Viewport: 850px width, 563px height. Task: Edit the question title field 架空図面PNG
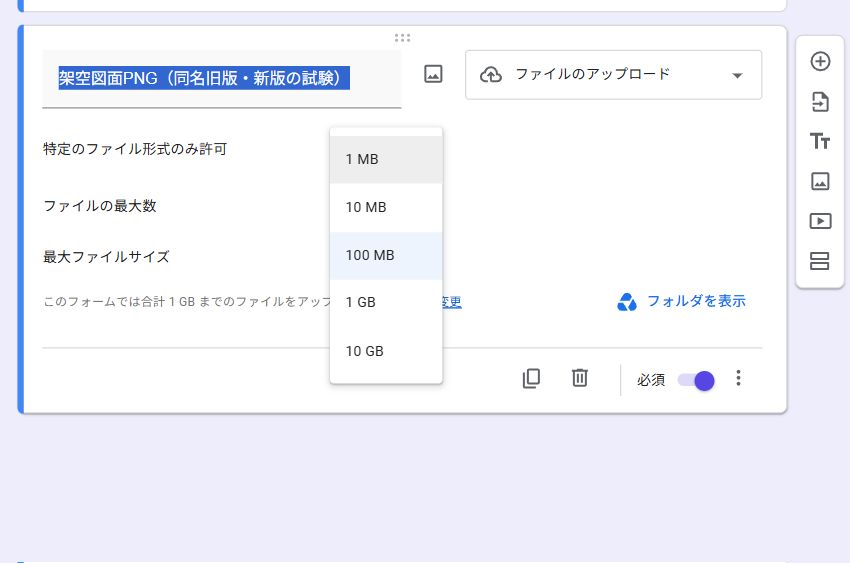222,79
